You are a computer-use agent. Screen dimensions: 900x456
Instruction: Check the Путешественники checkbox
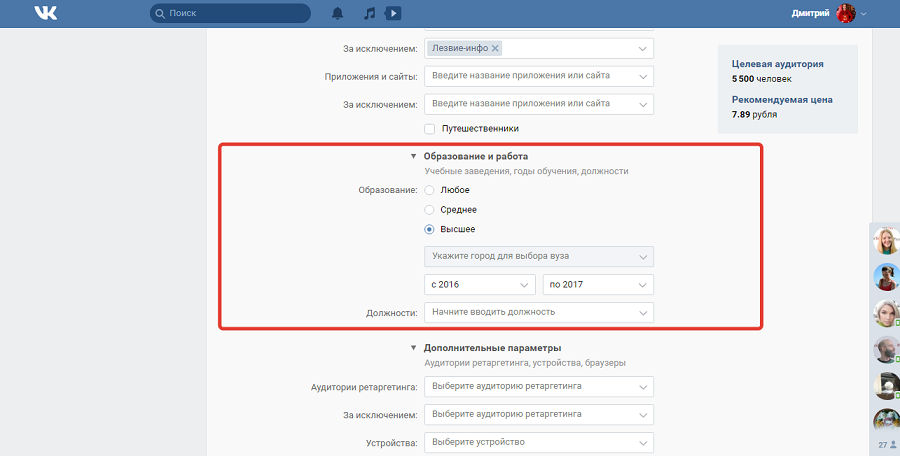click(x=429, y=129)
